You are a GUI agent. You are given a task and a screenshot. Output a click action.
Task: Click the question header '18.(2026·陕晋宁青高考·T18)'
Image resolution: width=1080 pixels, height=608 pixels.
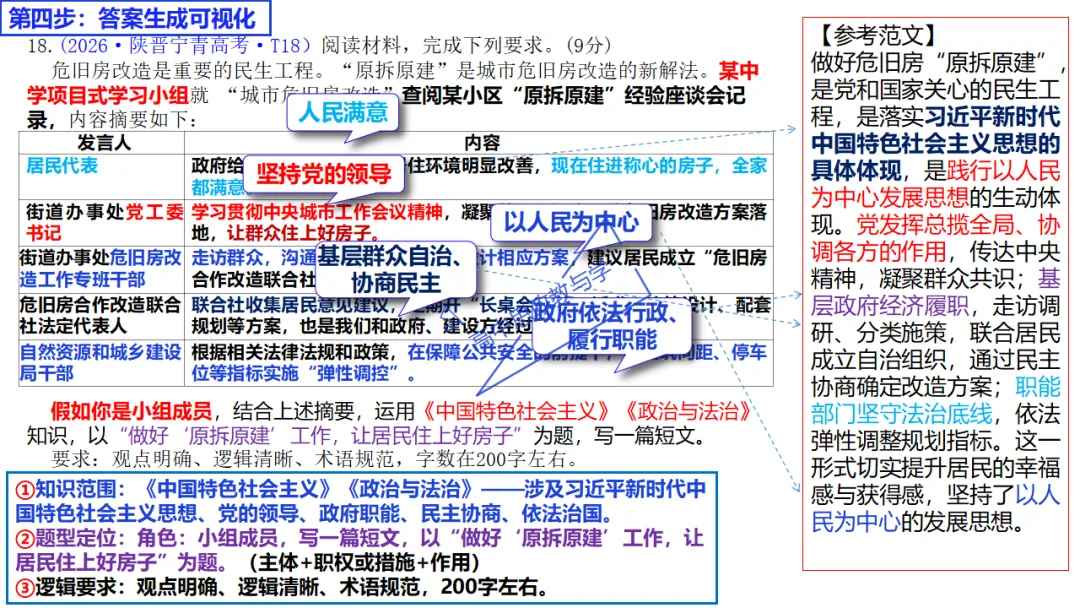pos(169,45)
